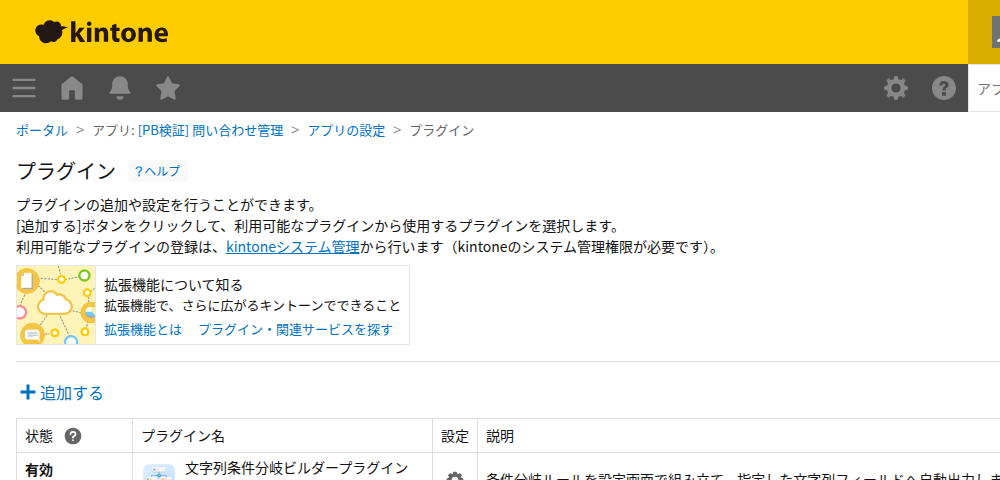The height and width of the screenshot is (480, 1000).
Task: Click the 追加する link
Action: (x=71, y=393)
